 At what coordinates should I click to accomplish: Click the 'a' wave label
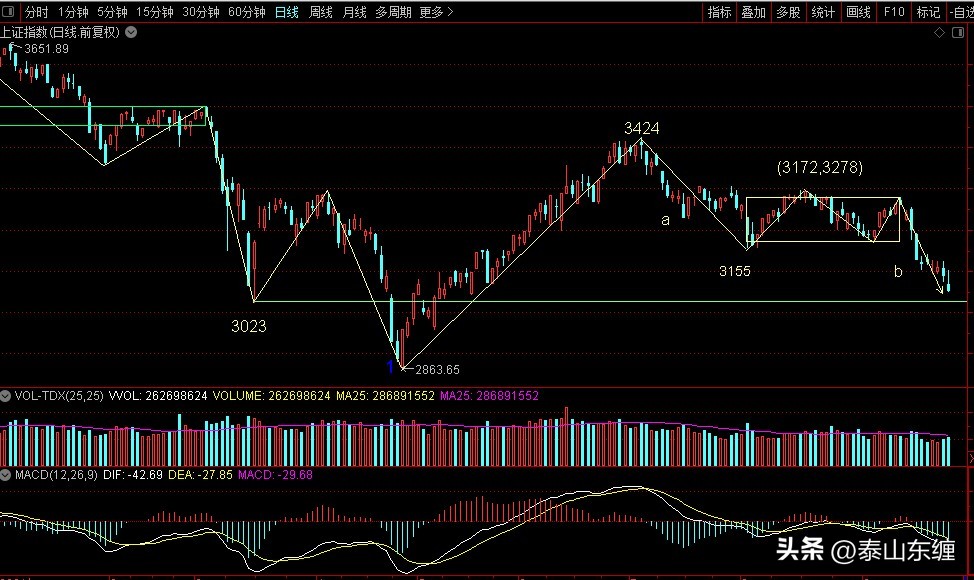[x=665, y=220]
